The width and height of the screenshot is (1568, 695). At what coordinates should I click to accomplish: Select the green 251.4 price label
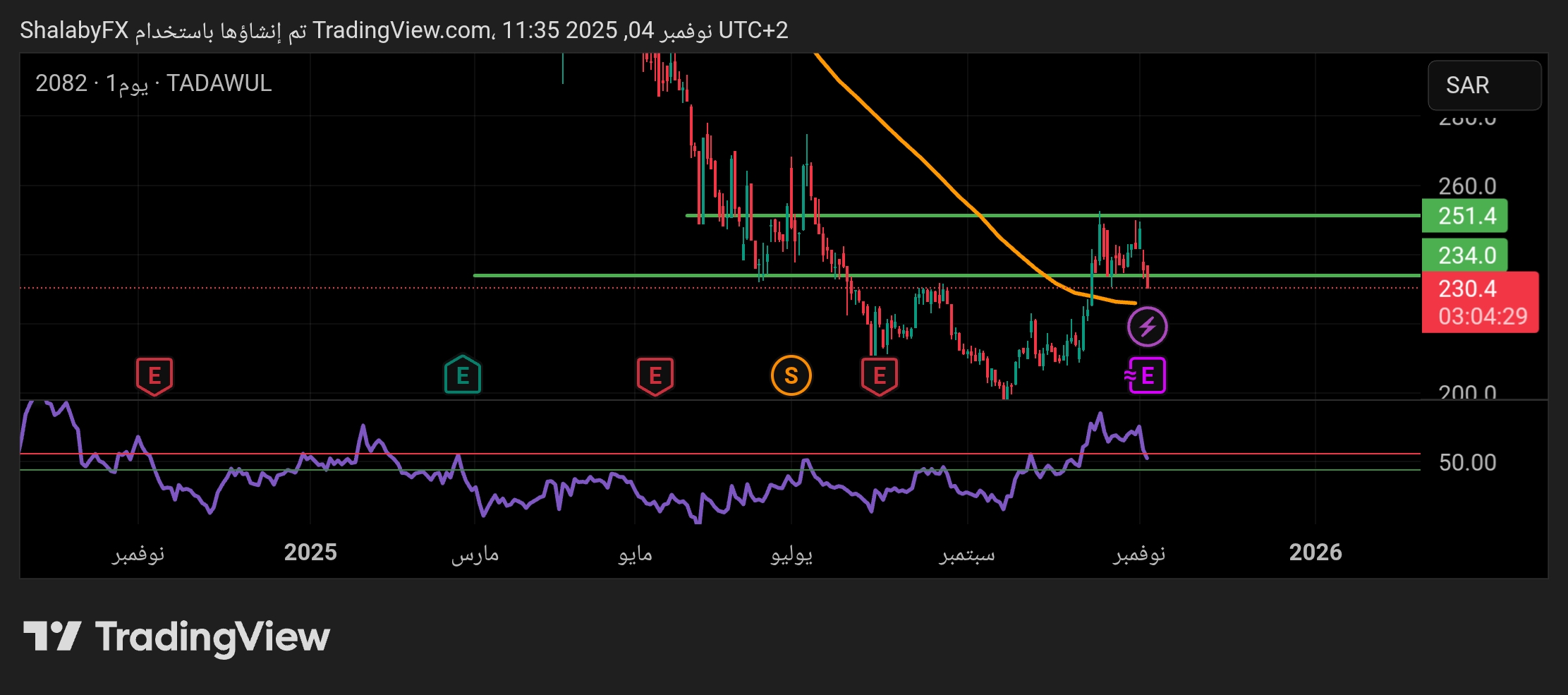point(1464,216)
